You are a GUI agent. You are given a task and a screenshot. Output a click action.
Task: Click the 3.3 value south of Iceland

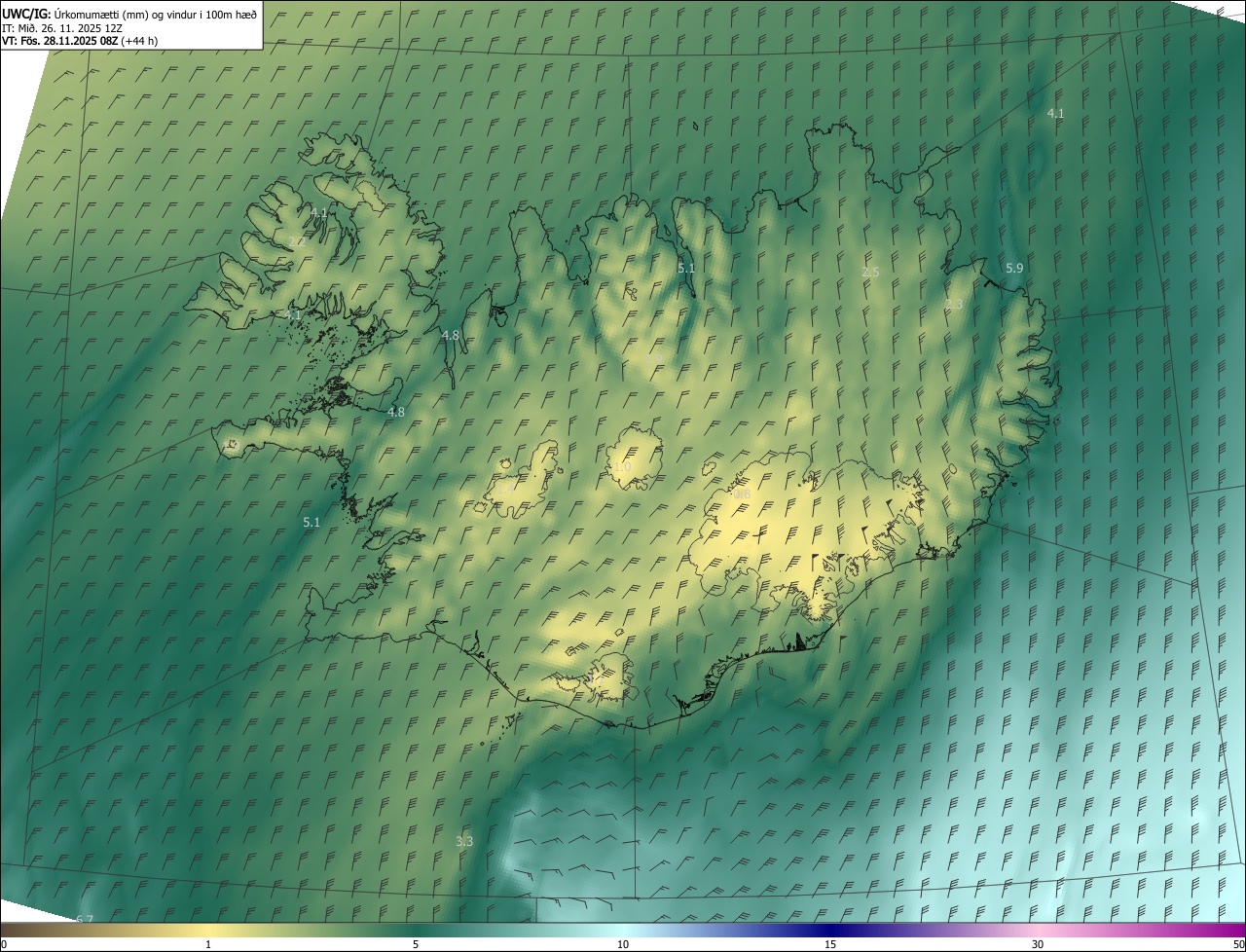tap(464, 841)
